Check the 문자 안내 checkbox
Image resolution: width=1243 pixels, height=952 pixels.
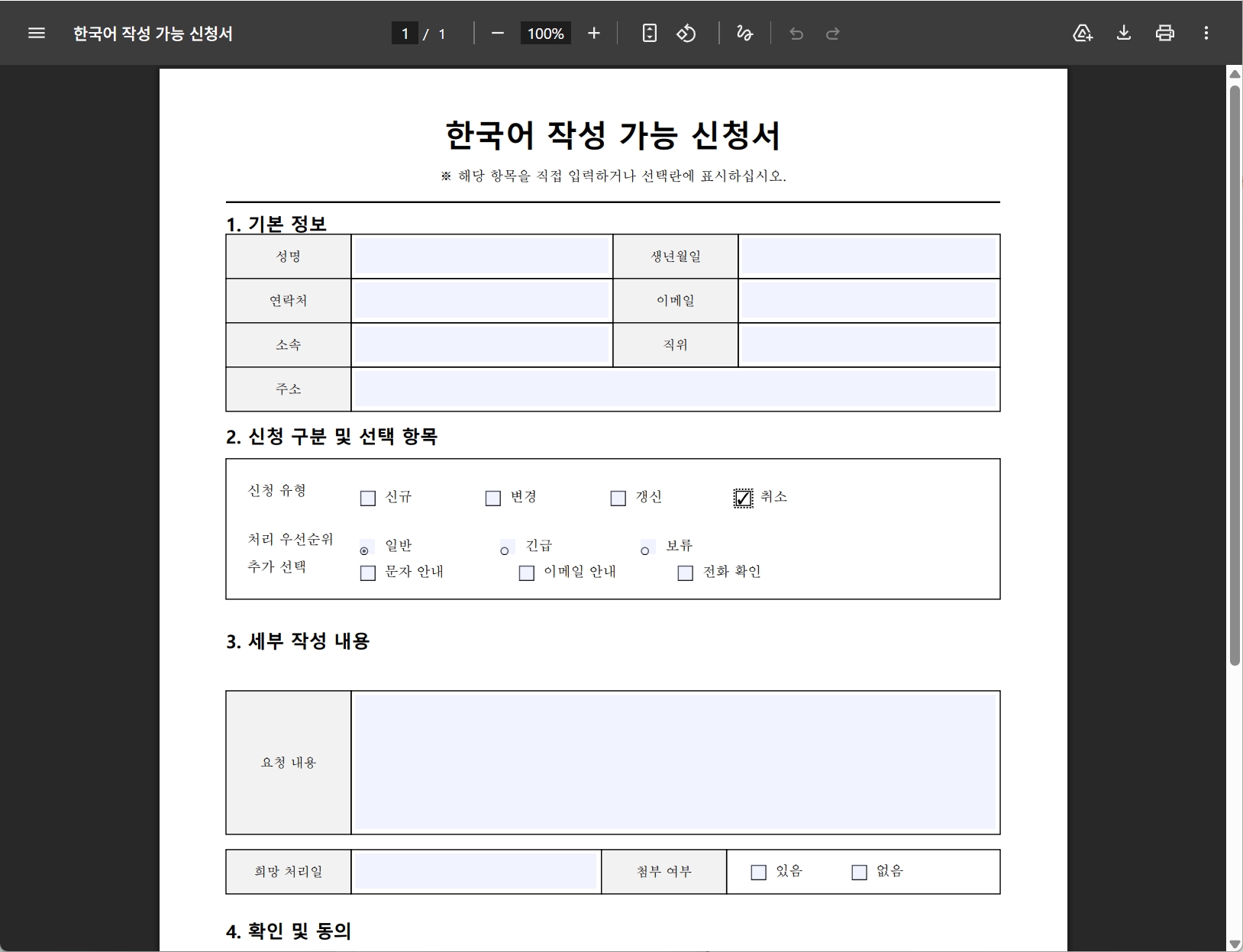point(368,573)
